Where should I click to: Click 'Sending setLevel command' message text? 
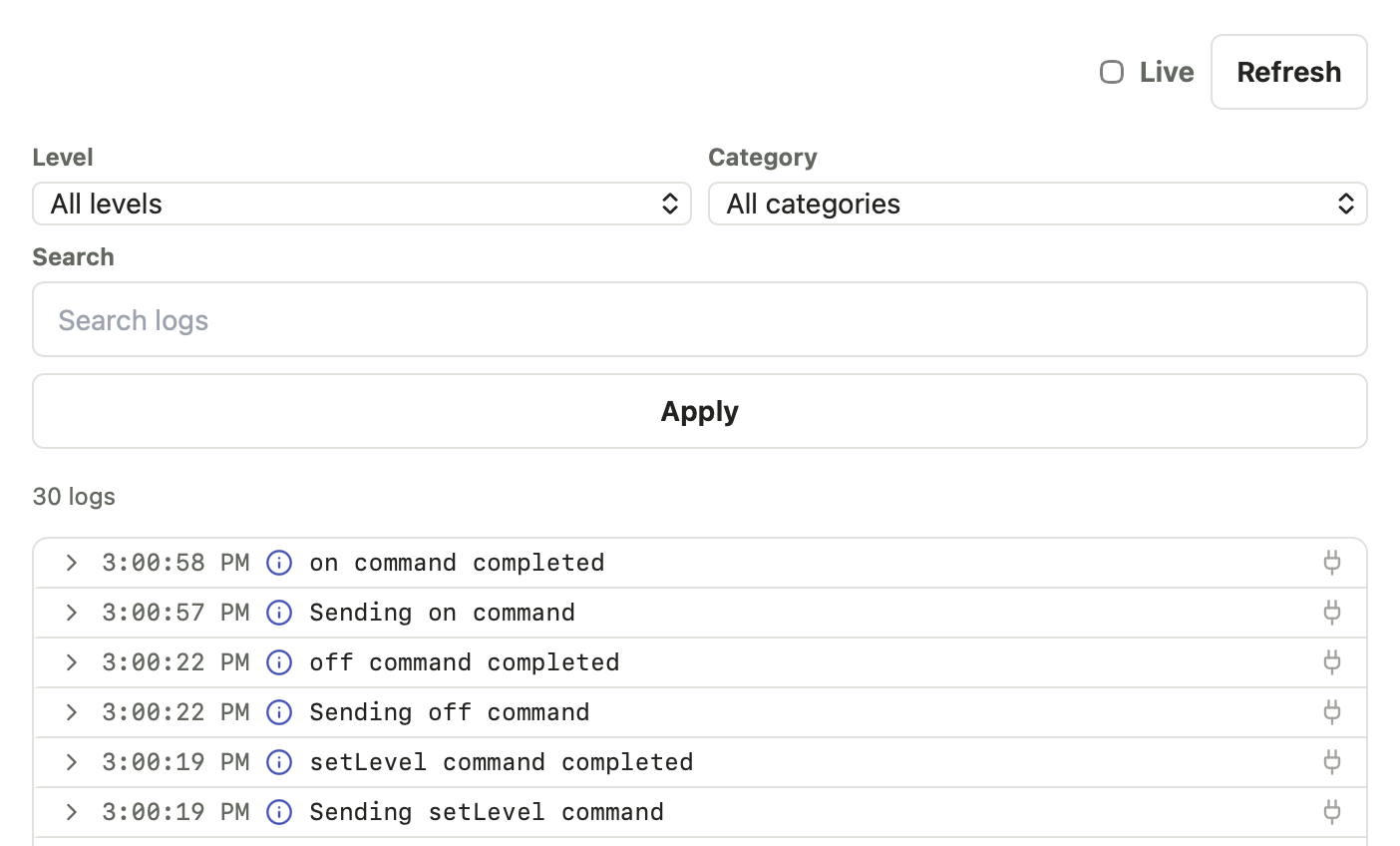pos(487,812)
